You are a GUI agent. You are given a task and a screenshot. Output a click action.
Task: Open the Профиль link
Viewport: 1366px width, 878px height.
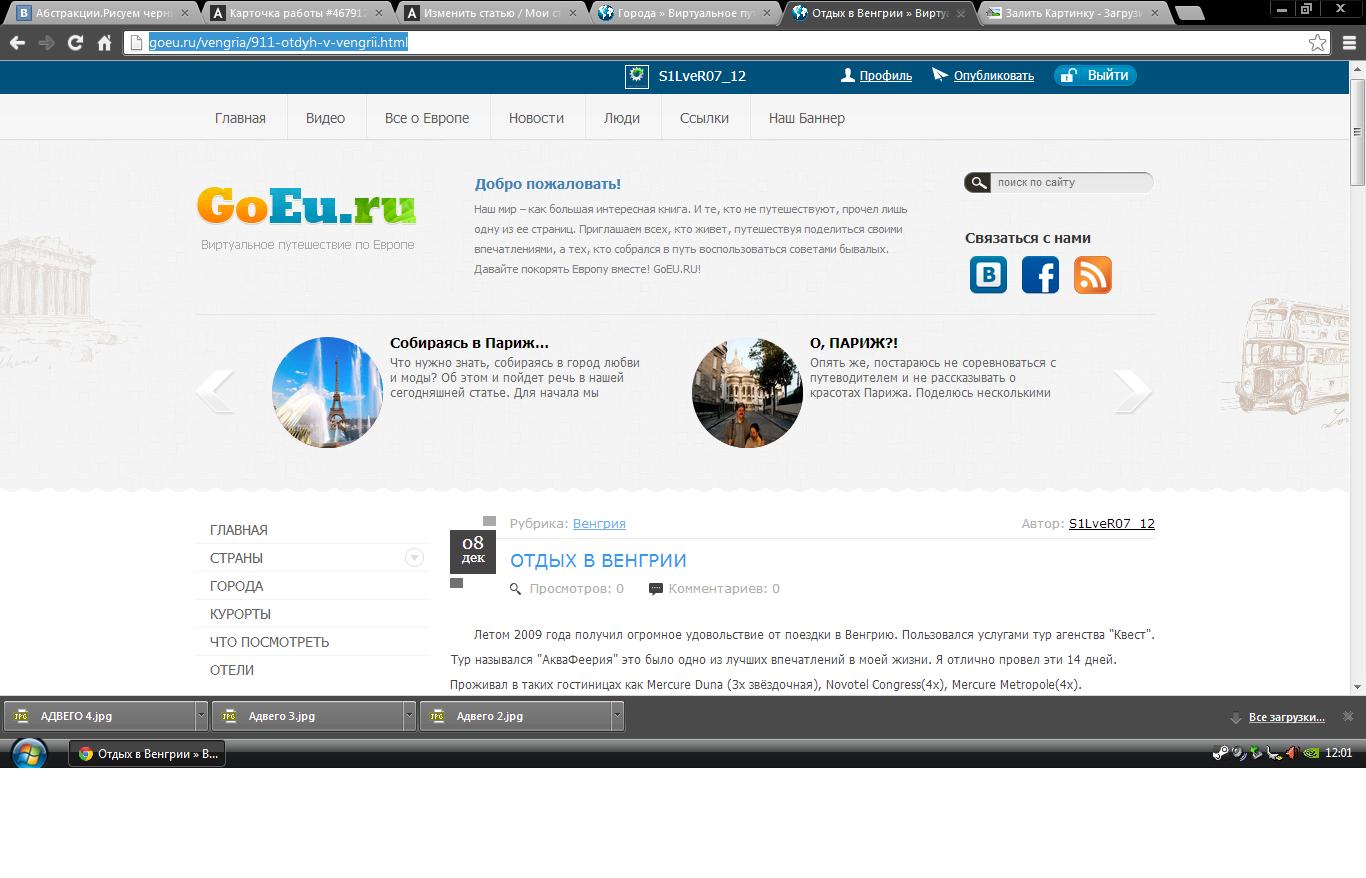(x=885, y=76)
